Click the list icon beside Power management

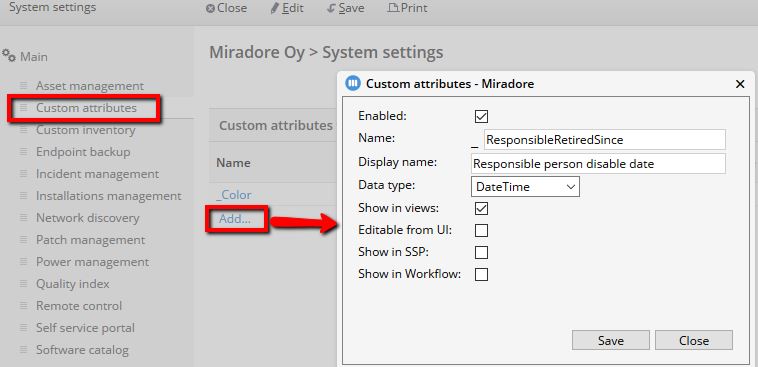click(23, 262)
